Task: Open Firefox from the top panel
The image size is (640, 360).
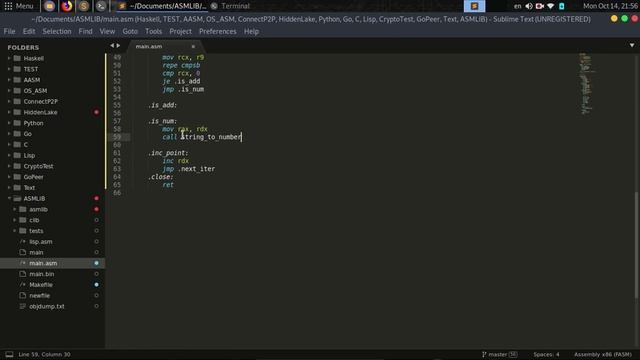Action: tap(67, 6)
